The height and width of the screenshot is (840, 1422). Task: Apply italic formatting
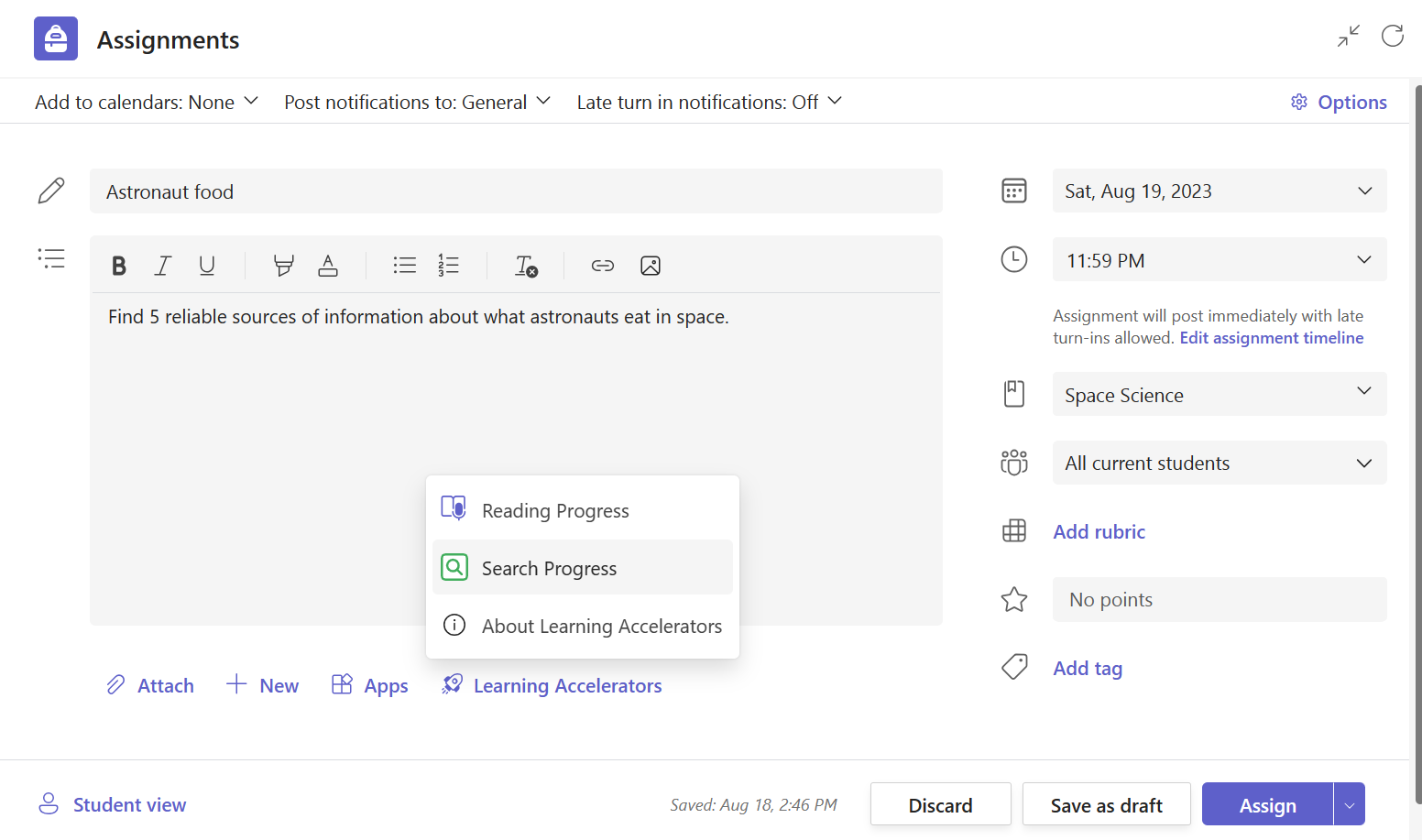tap(162, 266)
